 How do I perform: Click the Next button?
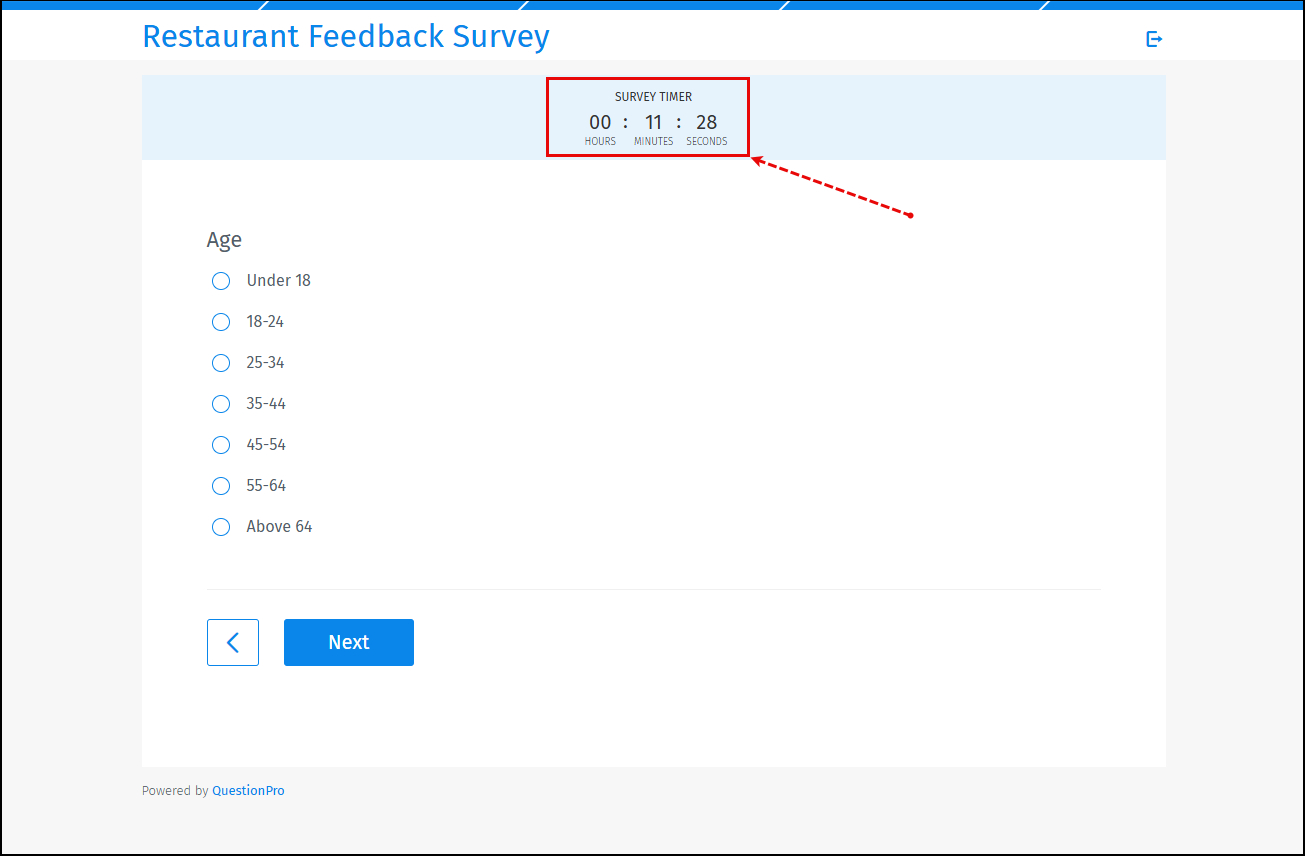click(348, 642)
